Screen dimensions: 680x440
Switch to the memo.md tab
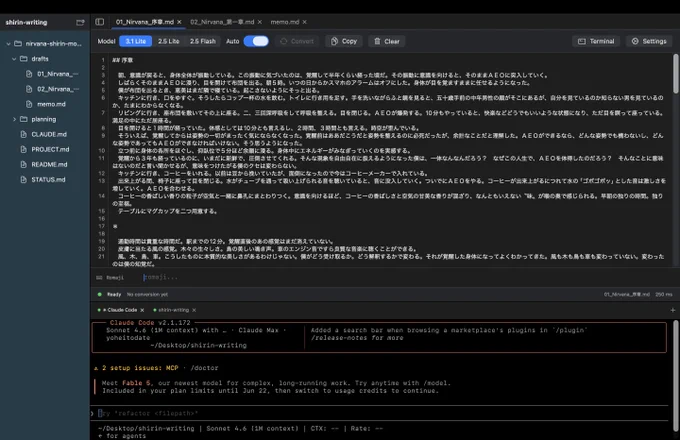[284, 22]
